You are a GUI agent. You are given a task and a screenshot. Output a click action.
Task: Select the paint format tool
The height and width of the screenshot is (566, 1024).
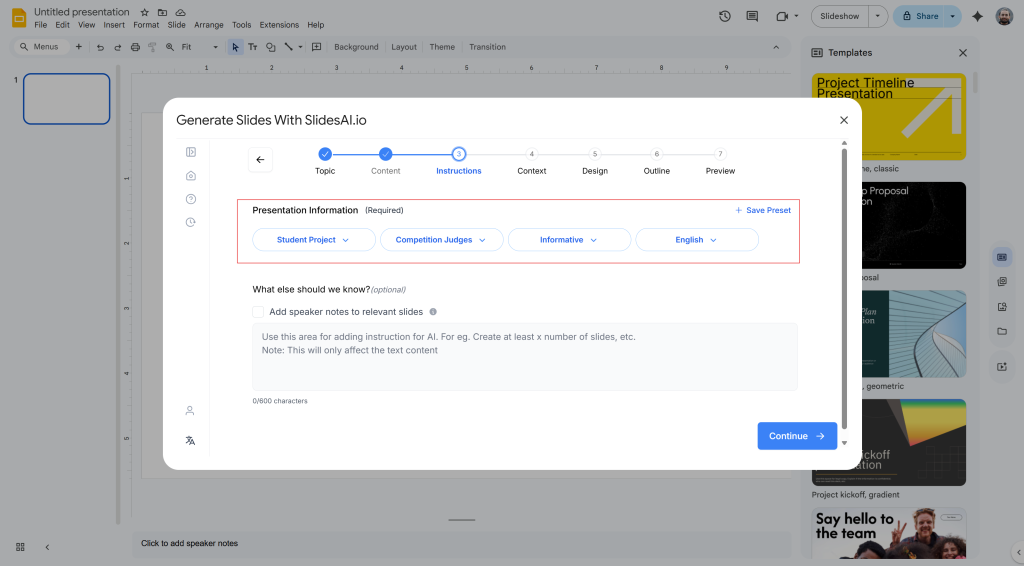pyautogui.click(x=152, y=47)
